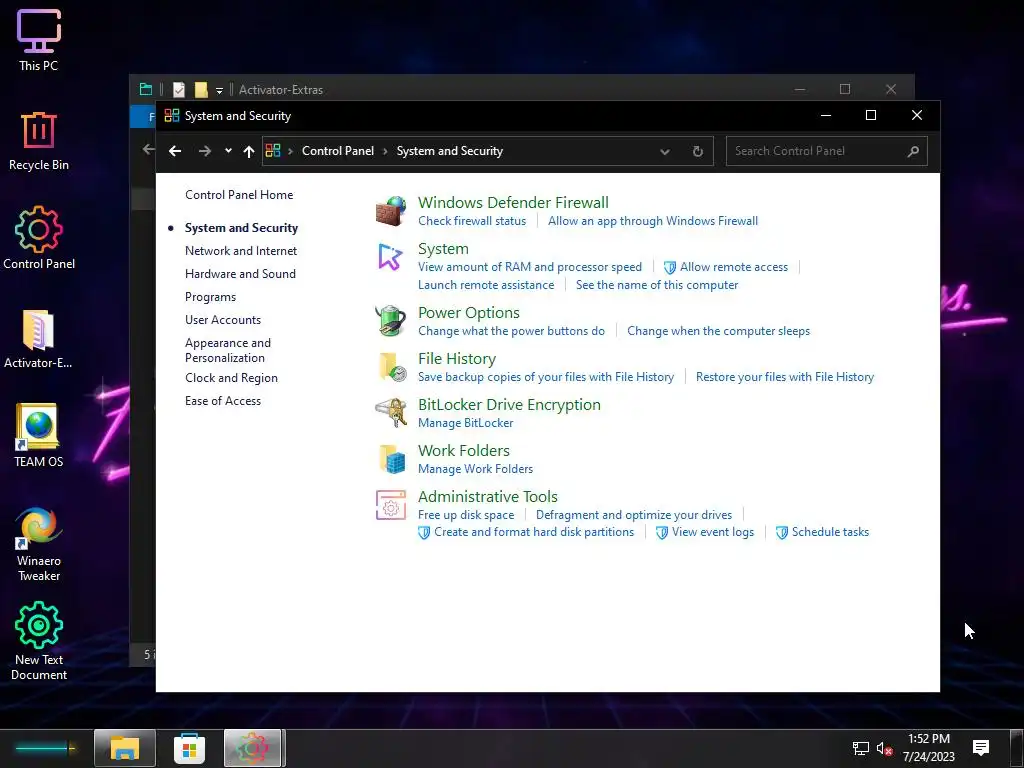Screen dimensions: 1024x768
Task: Click Control Panel breadcrumb in address bar
Action: coord(338,151)
